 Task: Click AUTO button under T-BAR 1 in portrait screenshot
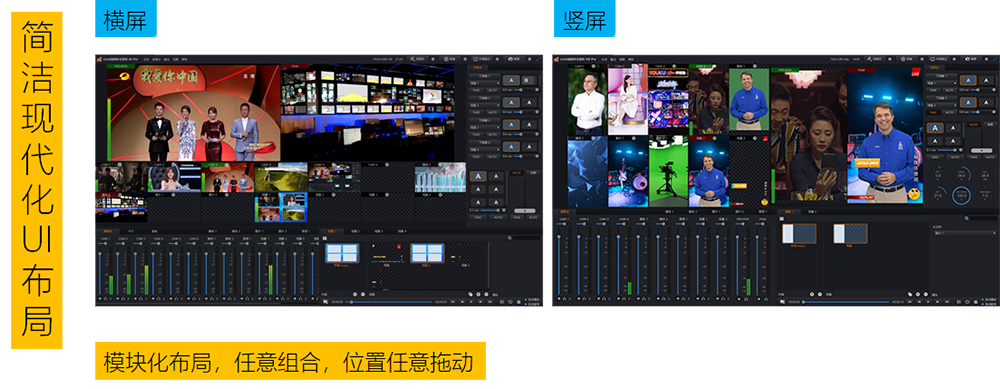coord(950,90)
